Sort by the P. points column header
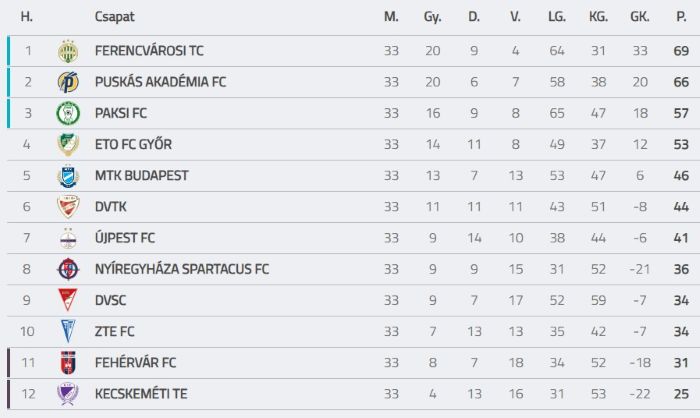The width and height of the screenshot is (700, 418). pos(681,17)
